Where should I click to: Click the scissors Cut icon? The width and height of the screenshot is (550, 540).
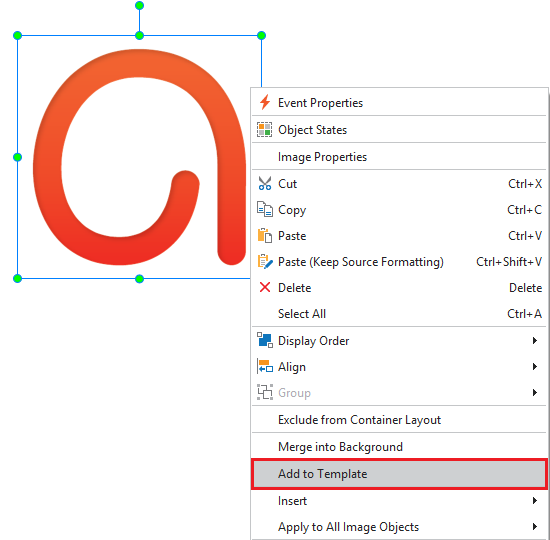coord(264,184)
